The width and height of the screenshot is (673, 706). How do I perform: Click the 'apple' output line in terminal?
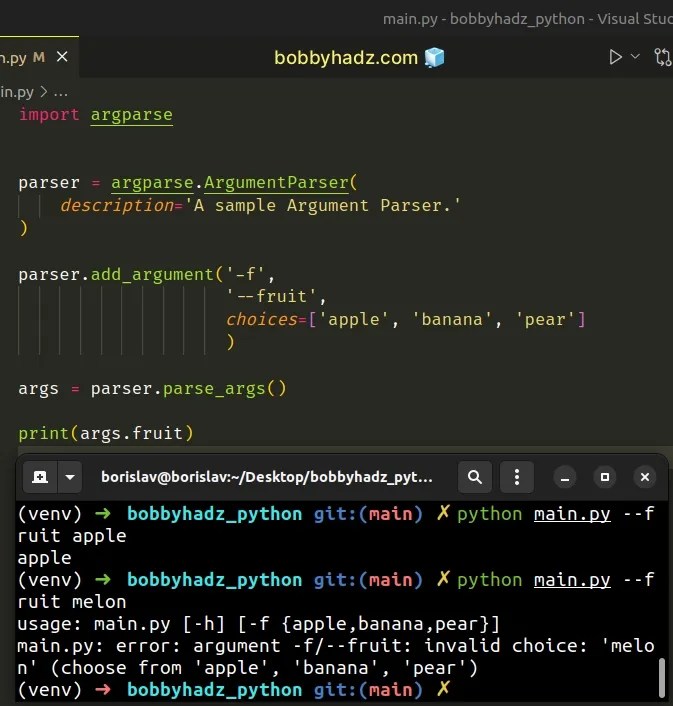[x=44, y=558]
